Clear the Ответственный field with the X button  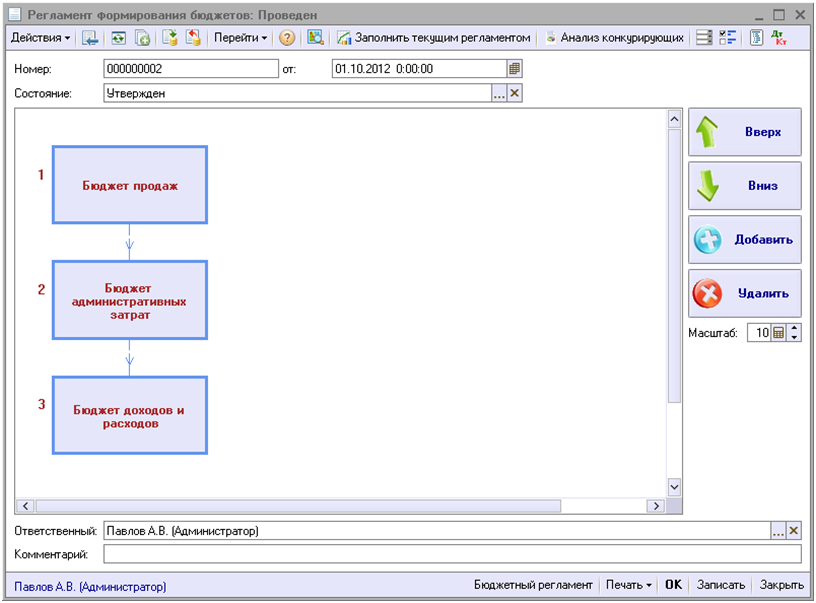click(x=795, y=531)
